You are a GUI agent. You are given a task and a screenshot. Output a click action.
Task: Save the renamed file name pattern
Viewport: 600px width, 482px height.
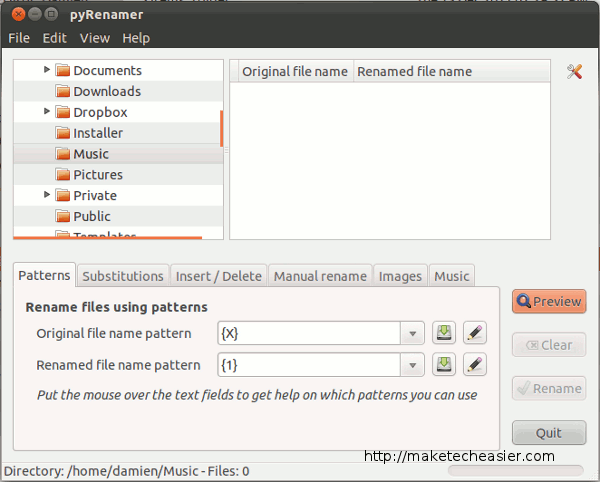point(444,365)
